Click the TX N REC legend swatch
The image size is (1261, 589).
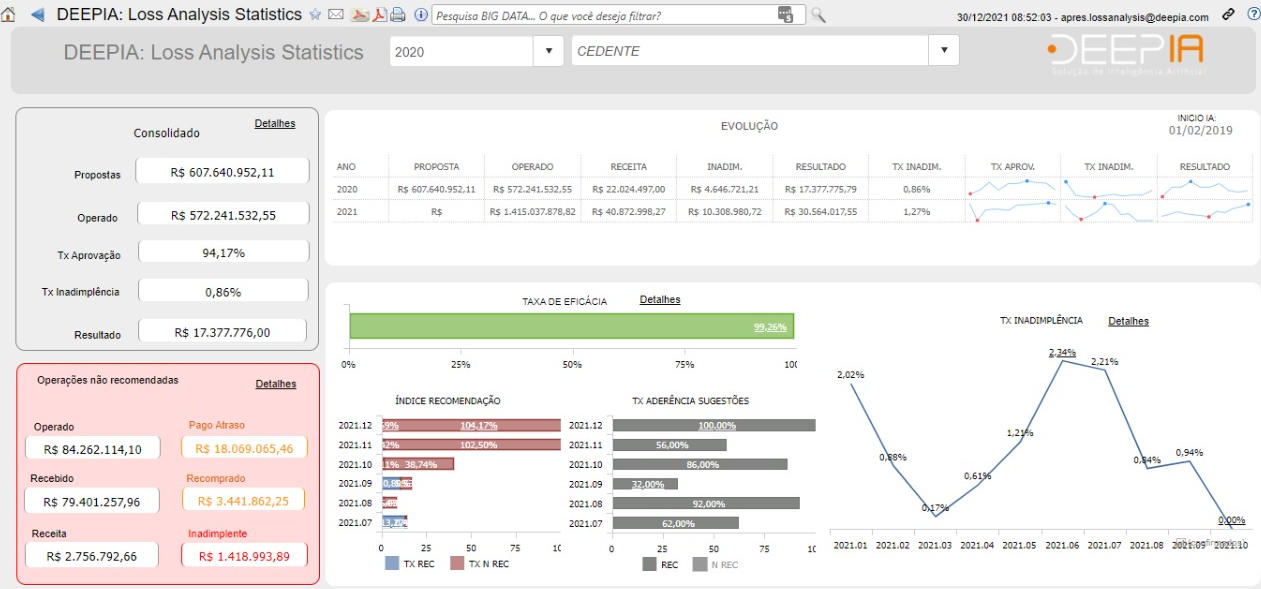point(458,564)
